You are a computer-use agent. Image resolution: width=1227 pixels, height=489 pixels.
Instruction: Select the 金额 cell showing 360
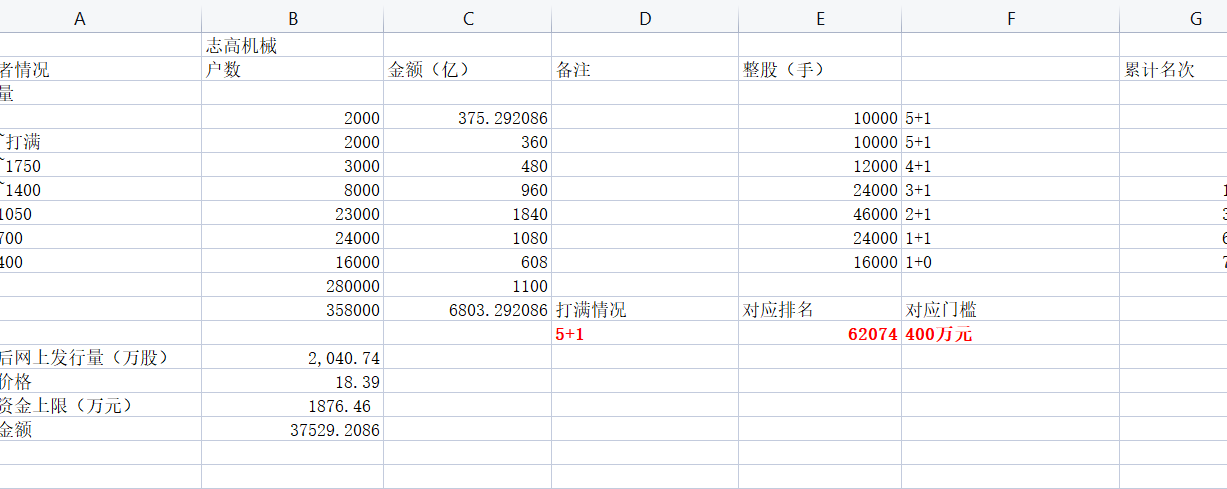click(x=467, y=141)
